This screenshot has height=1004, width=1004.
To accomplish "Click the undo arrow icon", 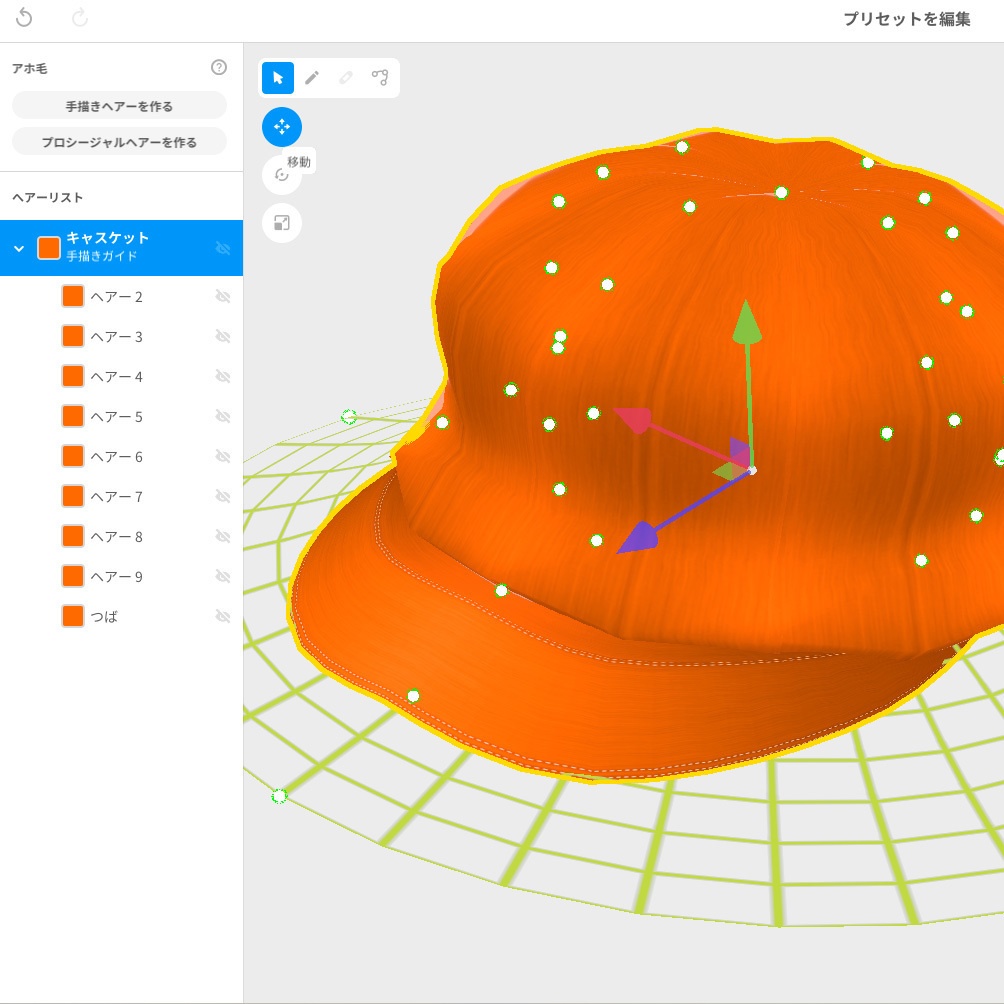I will pos(24,17).
